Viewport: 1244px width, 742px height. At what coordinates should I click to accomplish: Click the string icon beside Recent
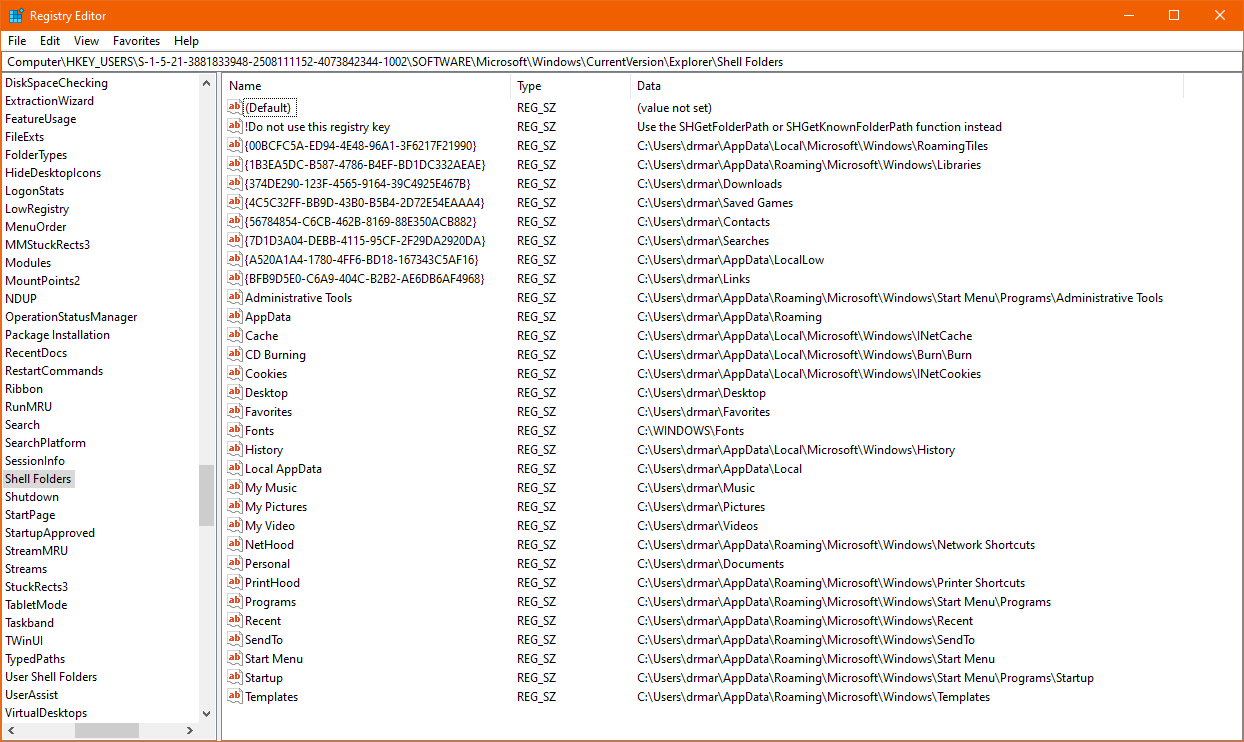point(235,620)
